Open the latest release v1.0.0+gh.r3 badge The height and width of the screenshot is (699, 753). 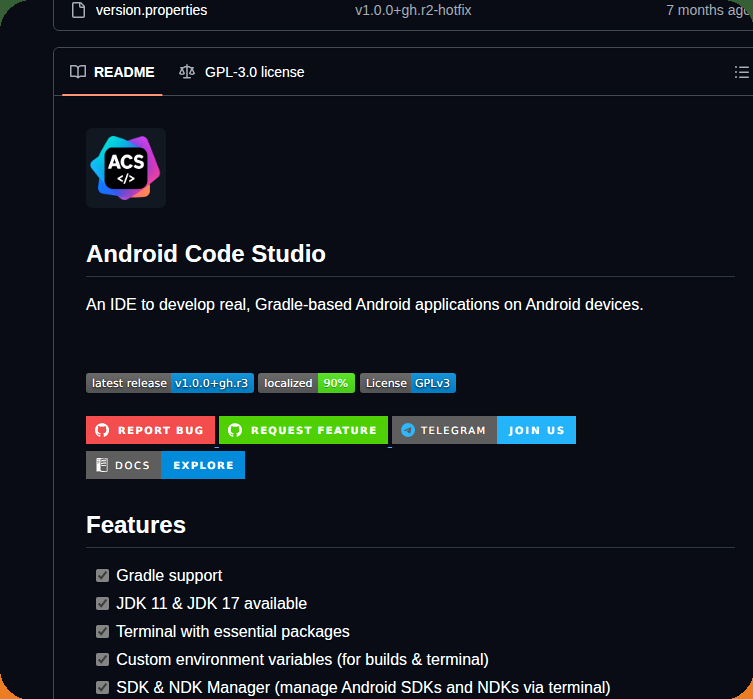pyautogui.click(x=170, y=383)
